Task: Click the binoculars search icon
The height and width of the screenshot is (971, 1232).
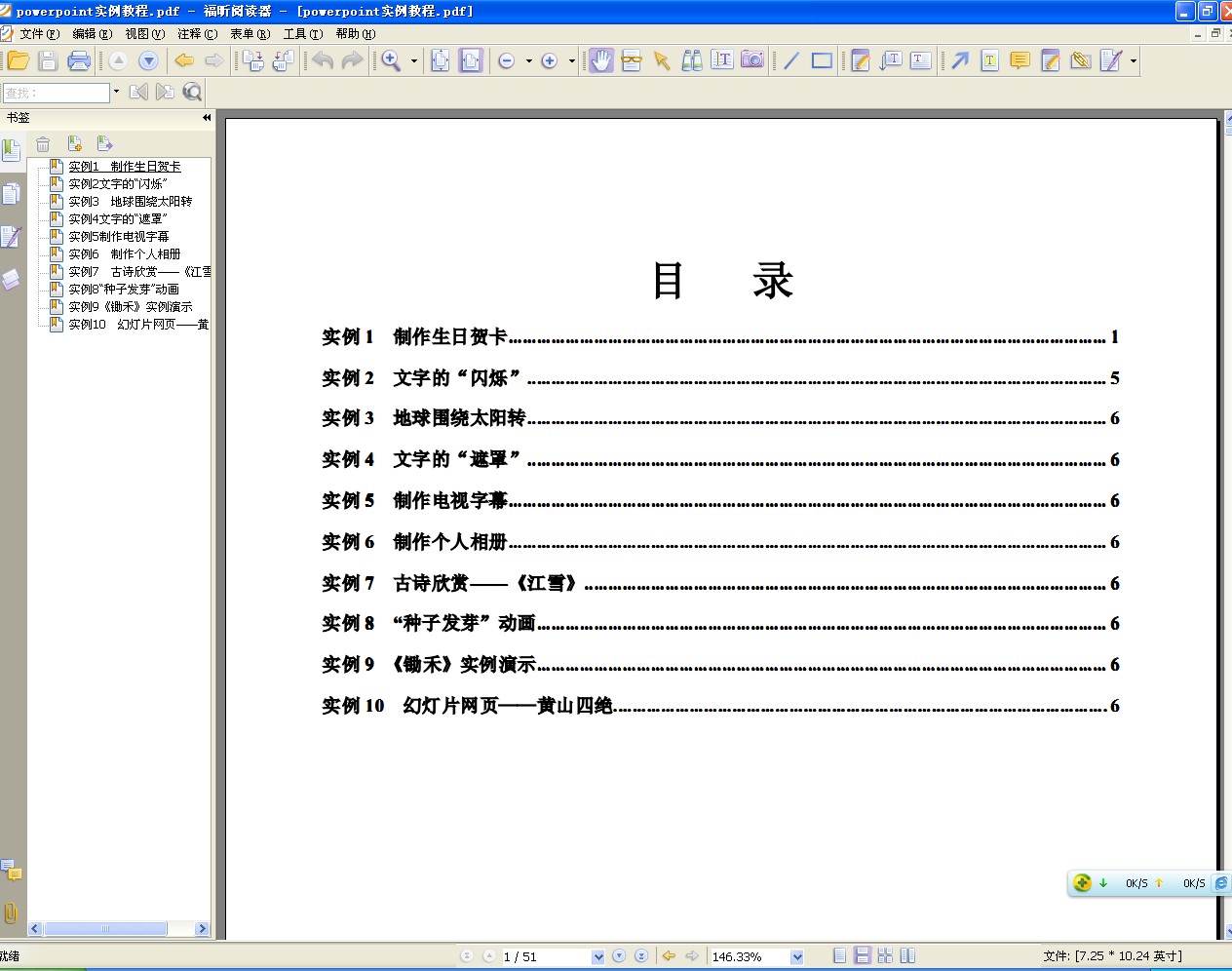Action: coord(692,60)
